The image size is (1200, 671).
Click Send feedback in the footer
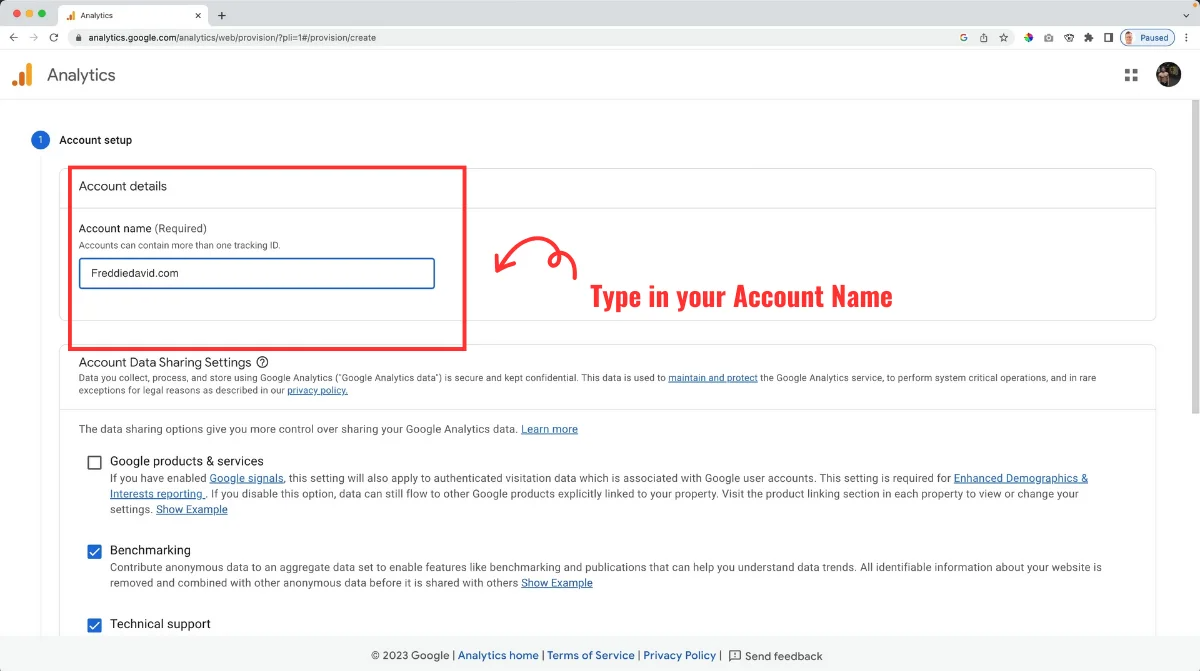click(775, 655)
